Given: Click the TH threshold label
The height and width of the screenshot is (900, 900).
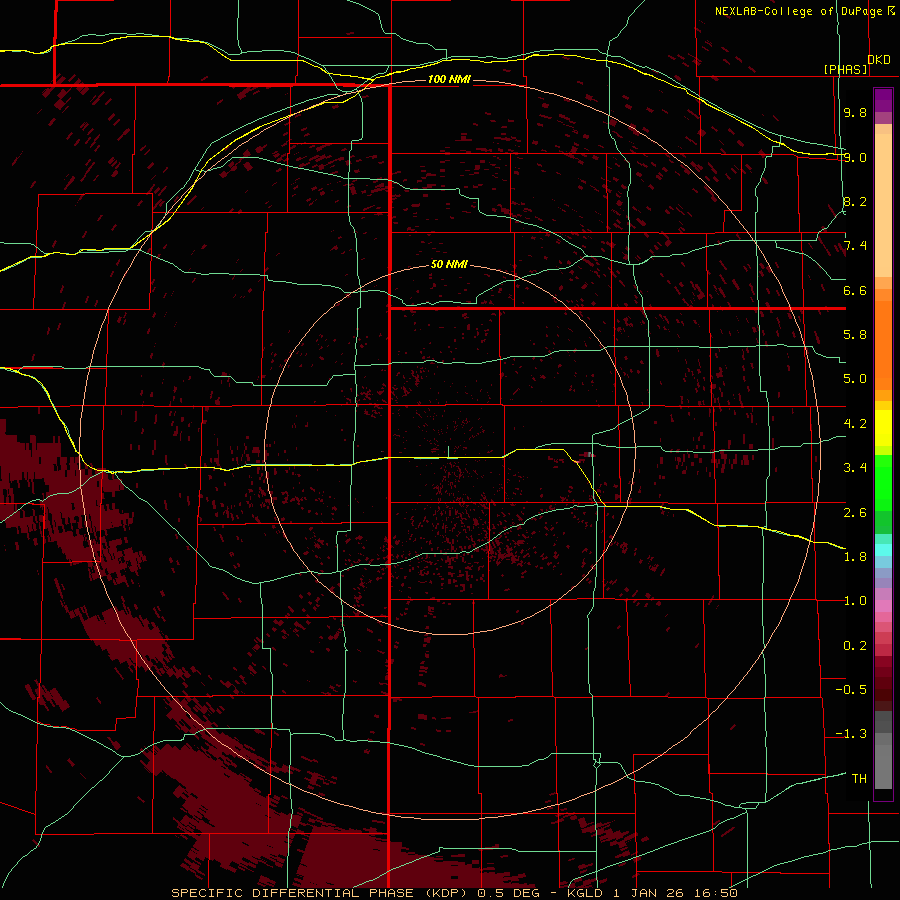Looking at the screenshot, I should coord(859,779).
